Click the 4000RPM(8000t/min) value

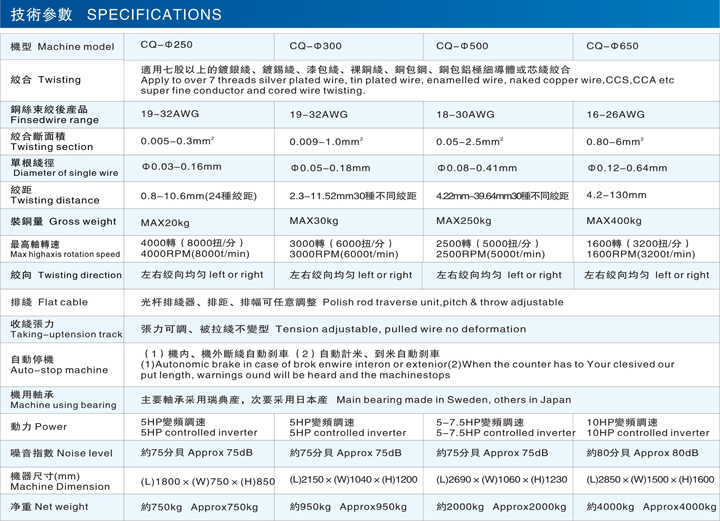coord(195,254)
